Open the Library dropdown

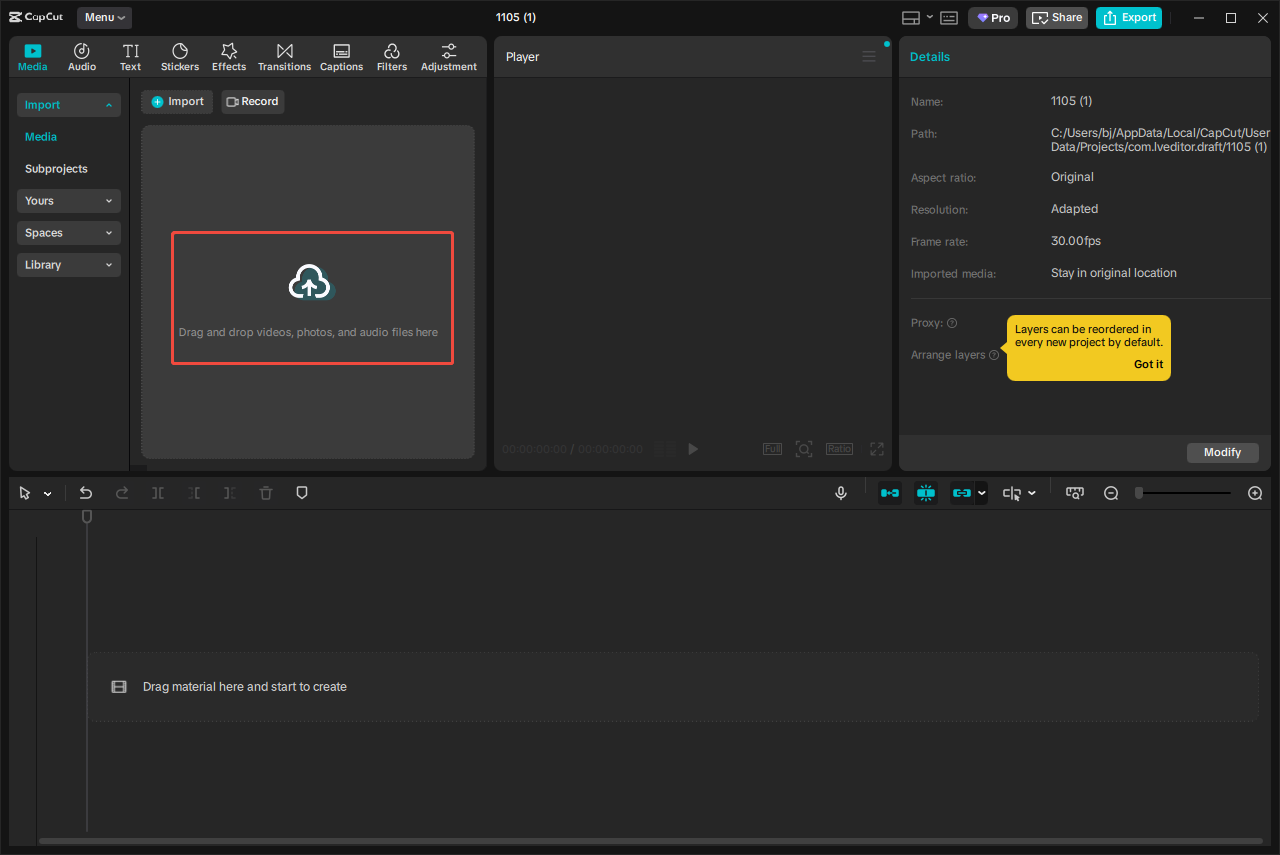pos(68,264)
